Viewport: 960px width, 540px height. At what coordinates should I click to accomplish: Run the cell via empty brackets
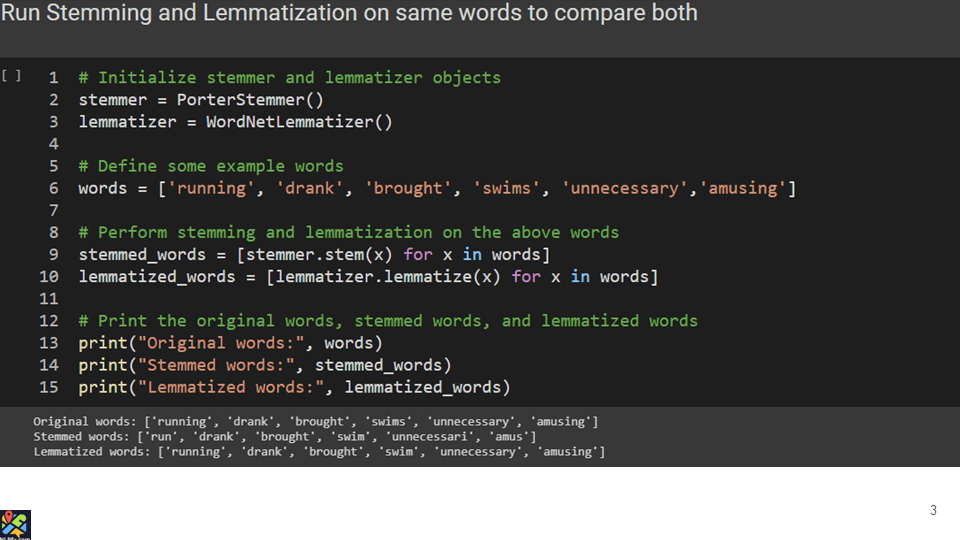click(11, 75)
